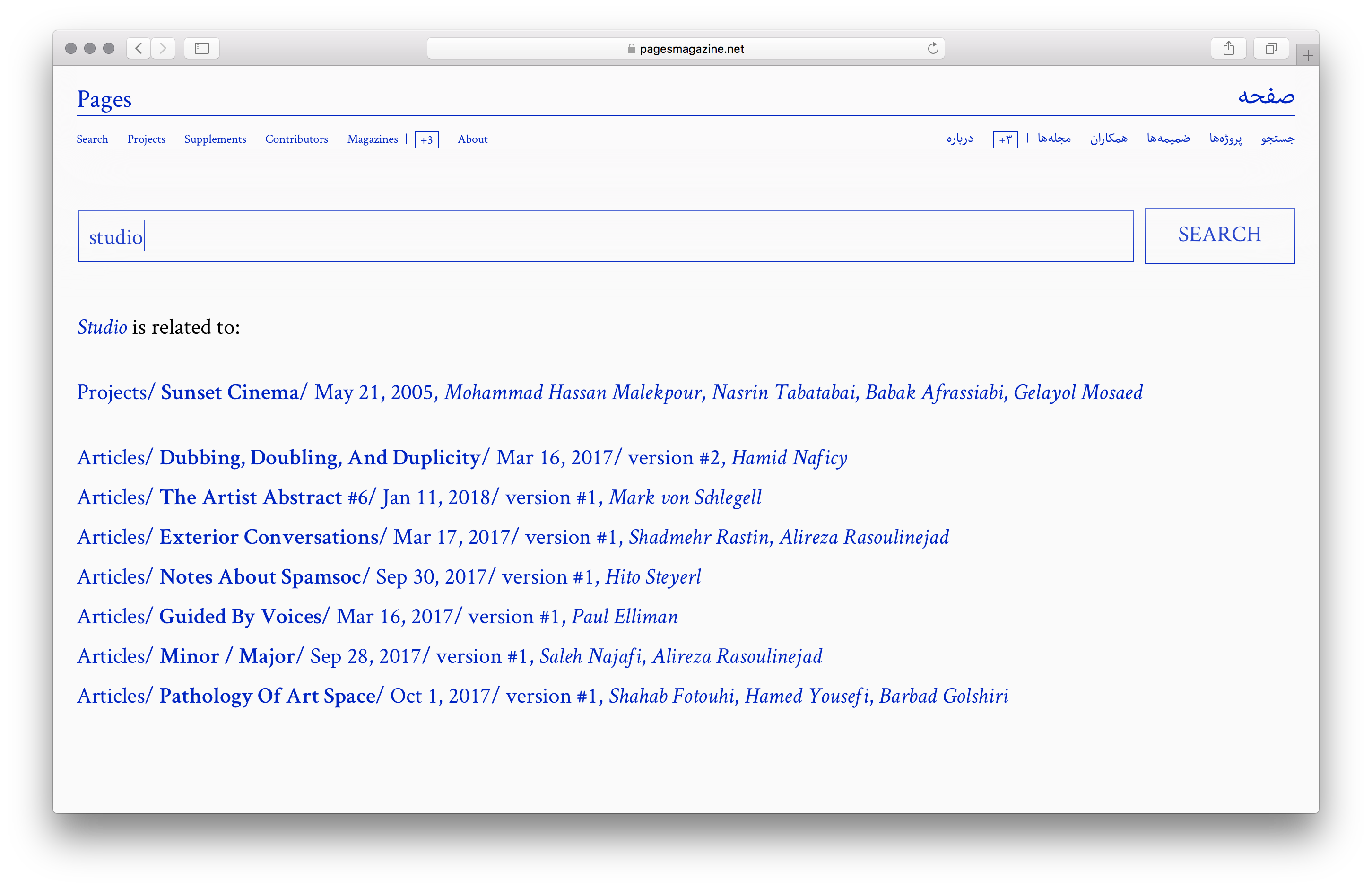The image size is (1372, 889).
Task: Click the Safari forward arrow button
Action: 163,48
